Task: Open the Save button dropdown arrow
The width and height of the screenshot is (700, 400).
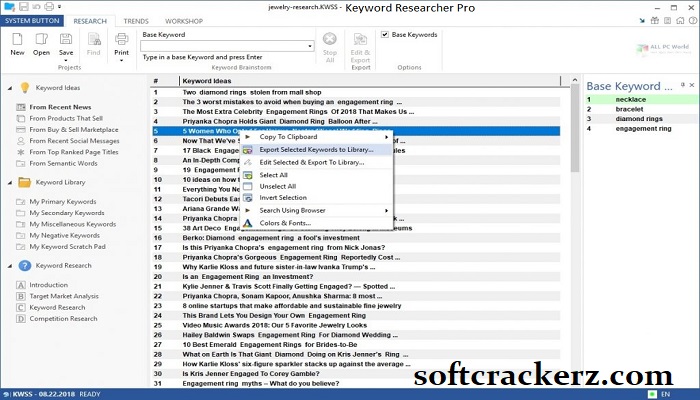Action: (66, 60)
